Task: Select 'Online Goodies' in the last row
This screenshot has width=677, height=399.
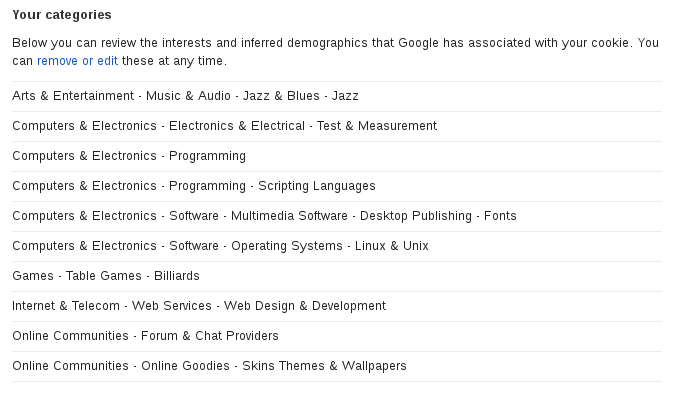Action: pos(185,366)
